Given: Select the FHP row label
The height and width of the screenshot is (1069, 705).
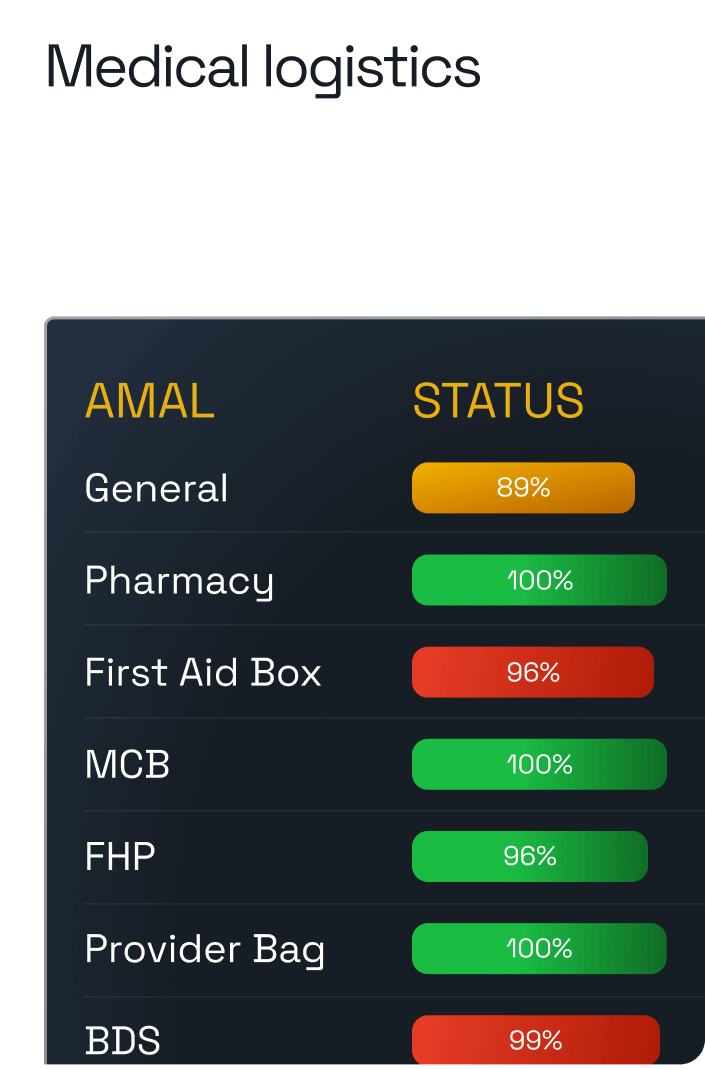Looking at the screenshot, I should click(x=120, y=857).
